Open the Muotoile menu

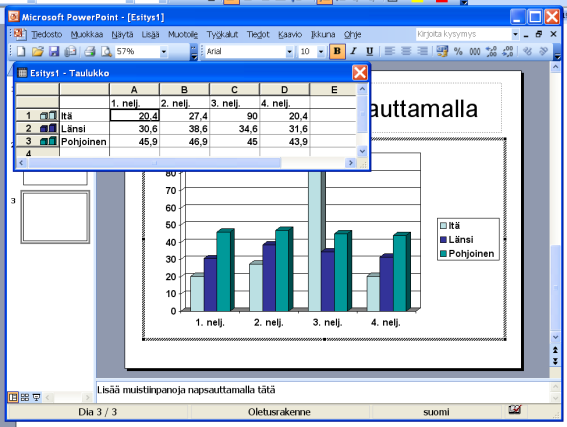tap(183, 34)
